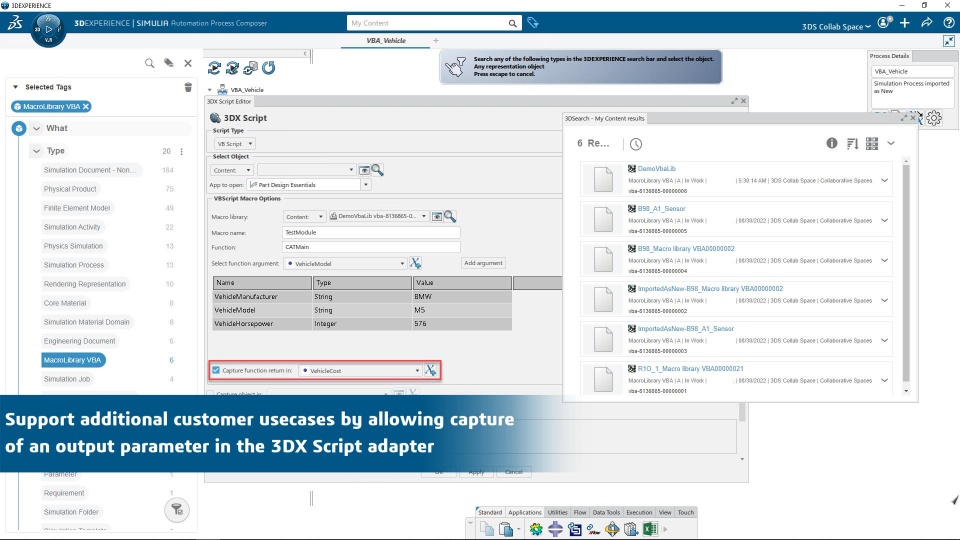960x540 pixels.
Task: Click the X icon beside VehicleCost return
Action: point(431,370)
